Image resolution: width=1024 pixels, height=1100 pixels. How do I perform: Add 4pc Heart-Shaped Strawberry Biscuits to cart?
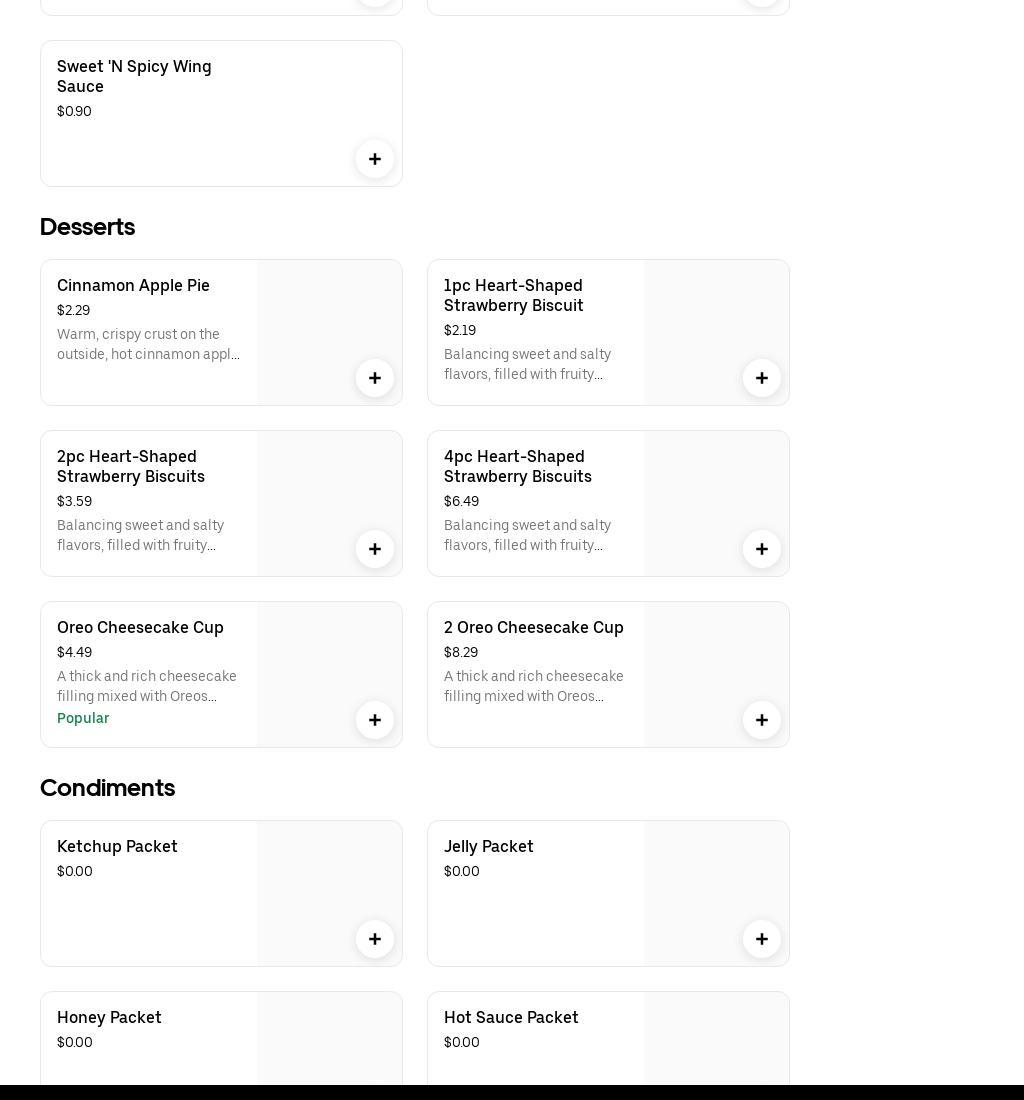tap(762, 549)
